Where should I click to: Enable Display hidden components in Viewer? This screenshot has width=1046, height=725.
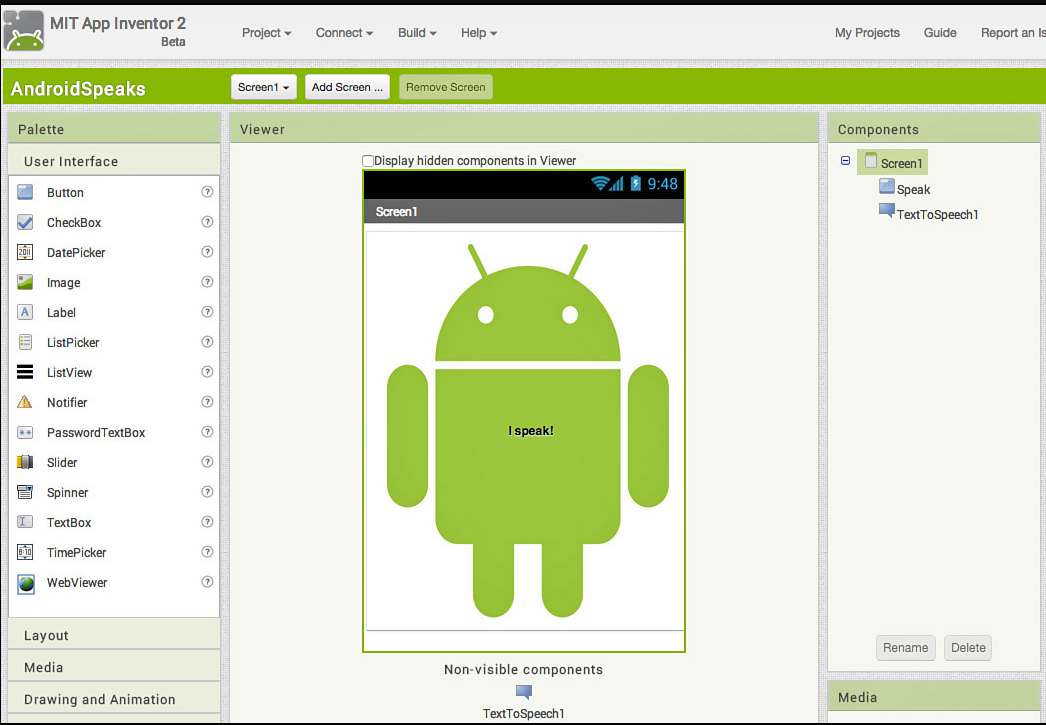pyautogui.click(x=368, y=160)
